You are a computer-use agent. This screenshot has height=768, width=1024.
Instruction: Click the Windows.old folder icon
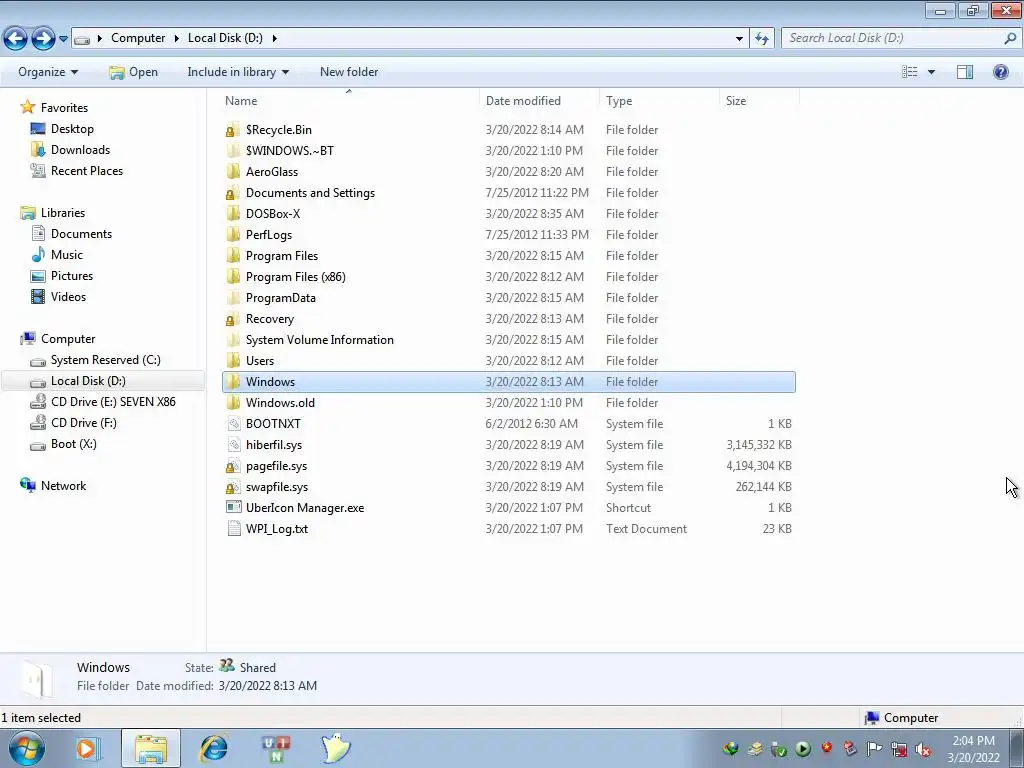pos(232,403)
